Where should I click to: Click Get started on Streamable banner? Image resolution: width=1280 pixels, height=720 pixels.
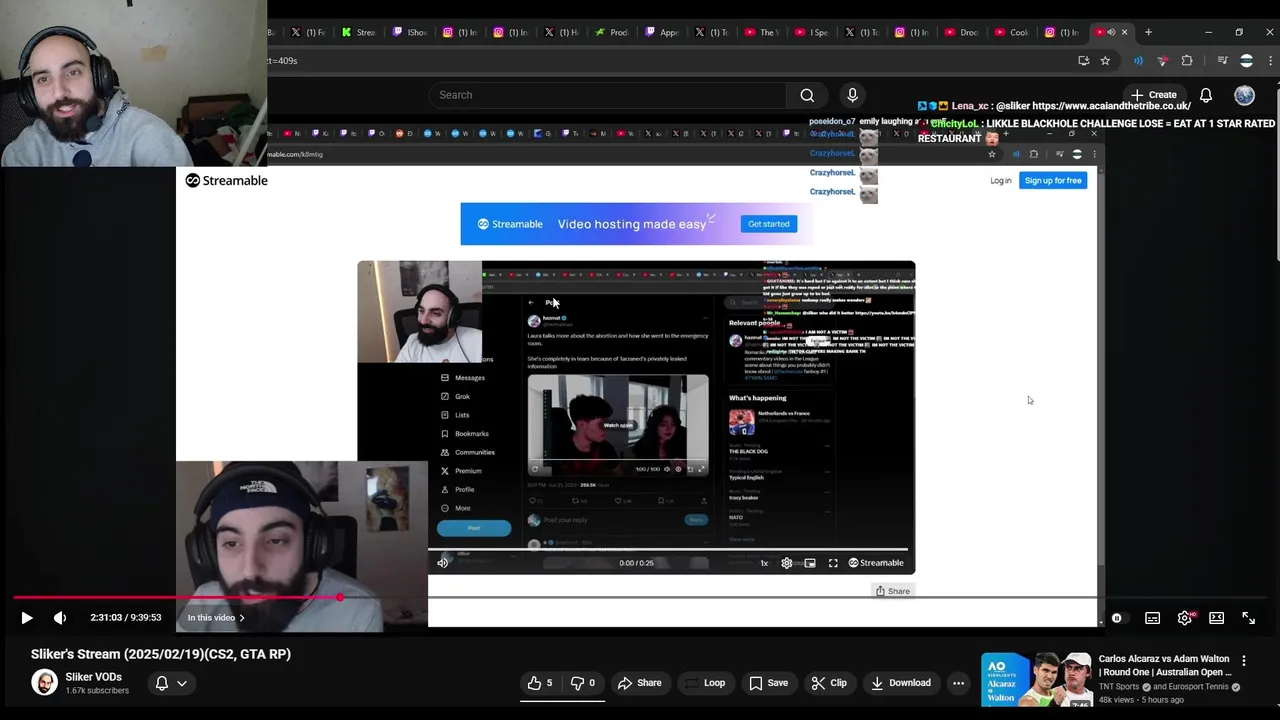[769, 224]
